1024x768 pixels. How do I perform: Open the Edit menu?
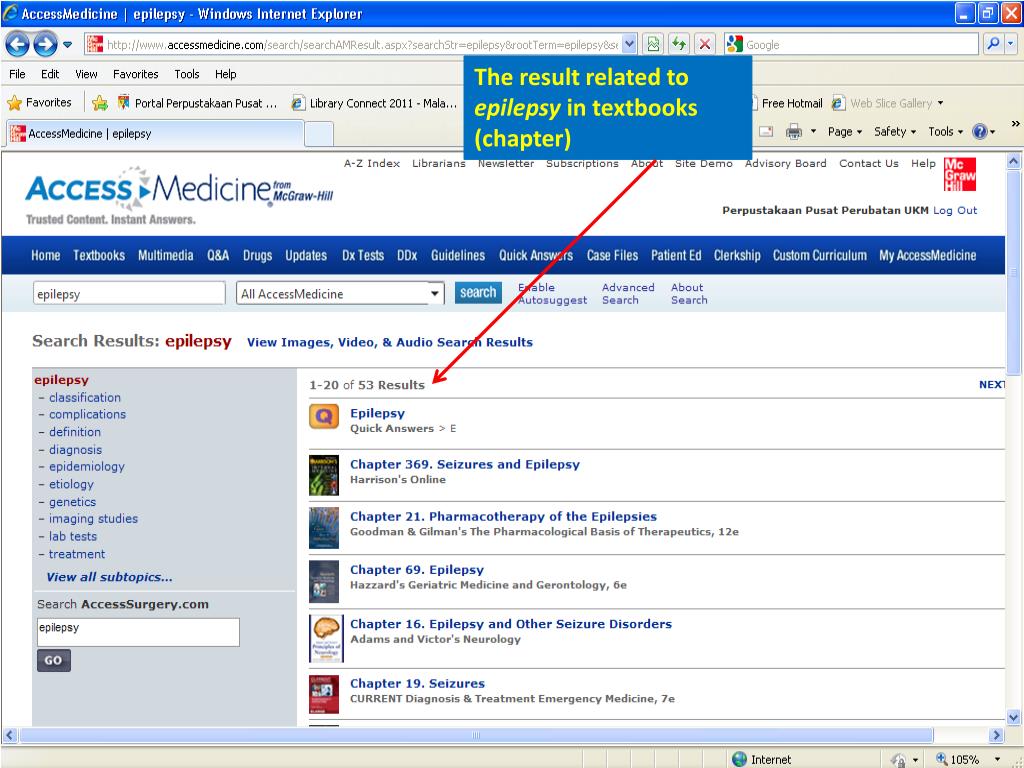tap(50, 74)
